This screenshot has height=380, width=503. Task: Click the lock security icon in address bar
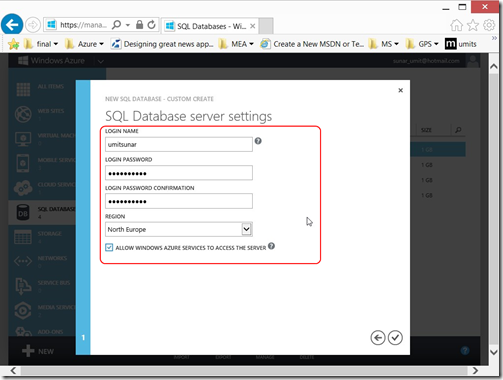139,25
